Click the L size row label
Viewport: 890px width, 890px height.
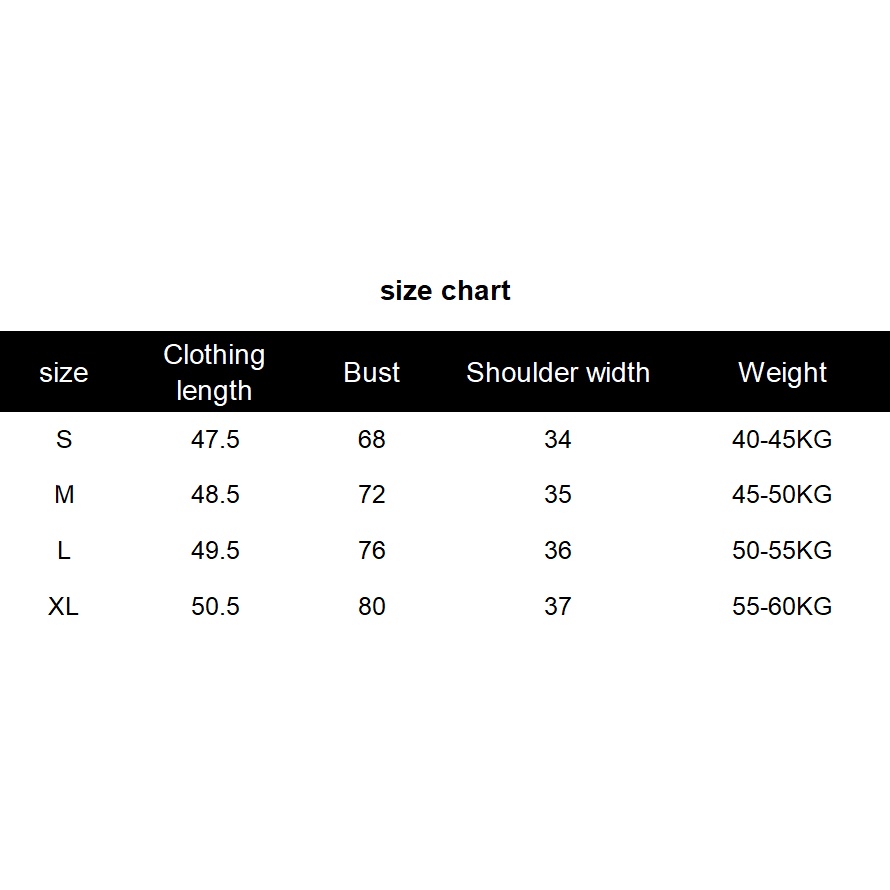click(x=64, y=551)
